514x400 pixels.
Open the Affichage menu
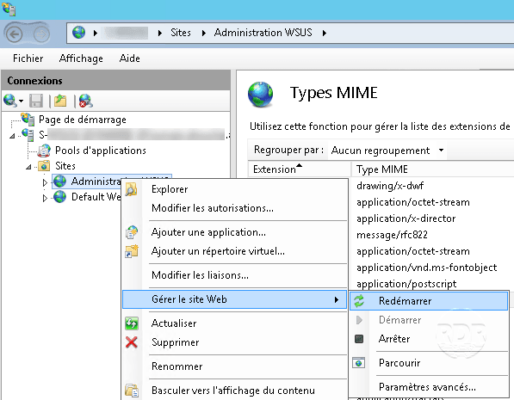tap(81, 58)
